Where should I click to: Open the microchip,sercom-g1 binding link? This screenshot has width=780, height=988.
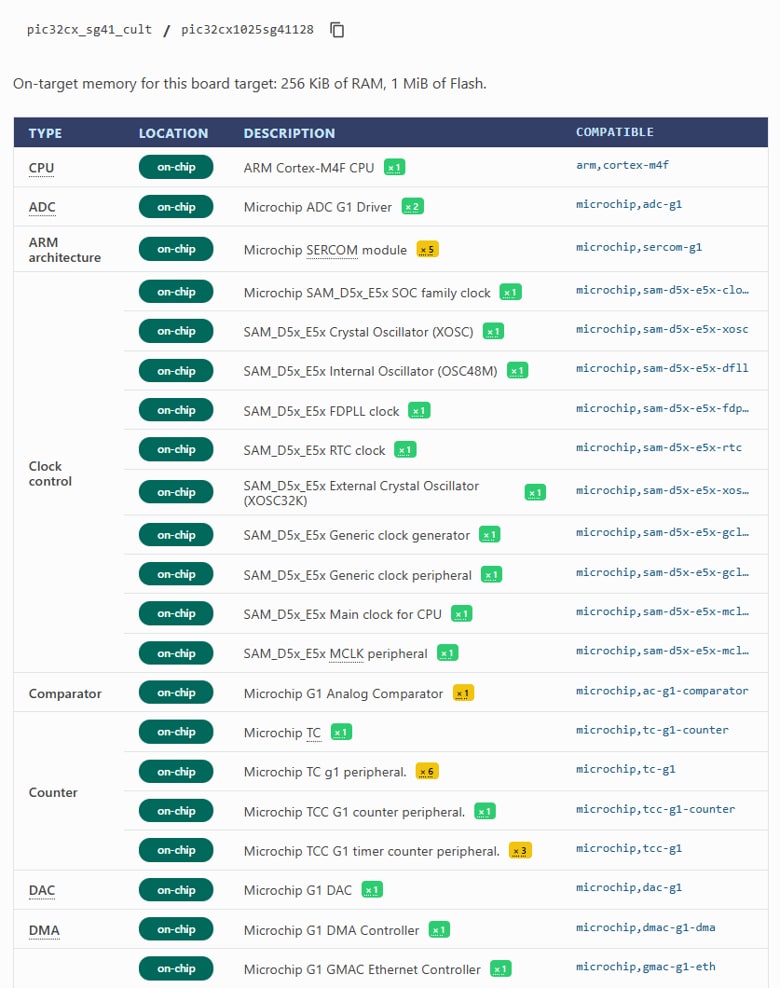(x=639, y=247)
